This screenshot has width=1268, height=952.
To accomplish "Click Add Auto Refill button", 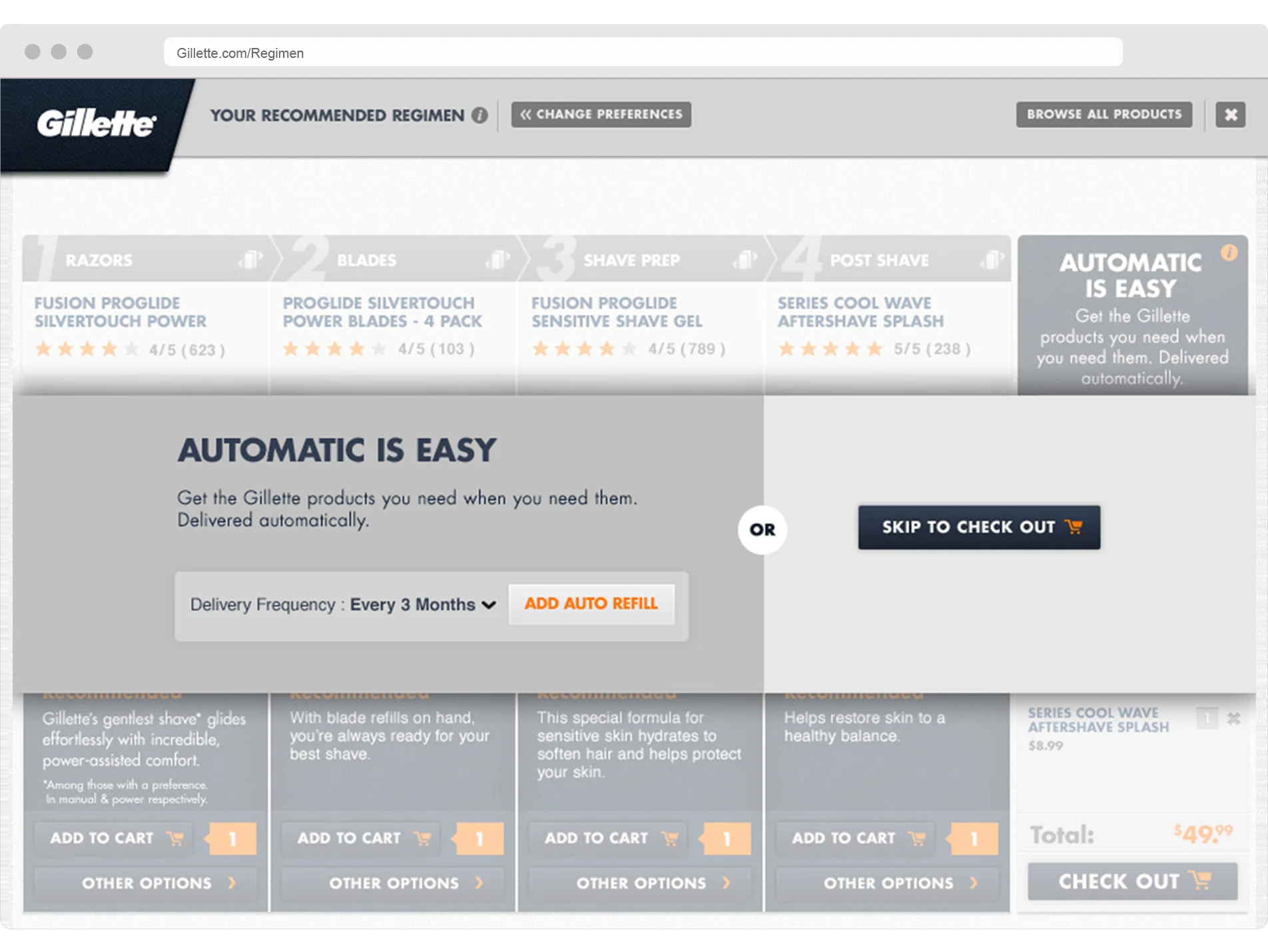I will (591, 604).
